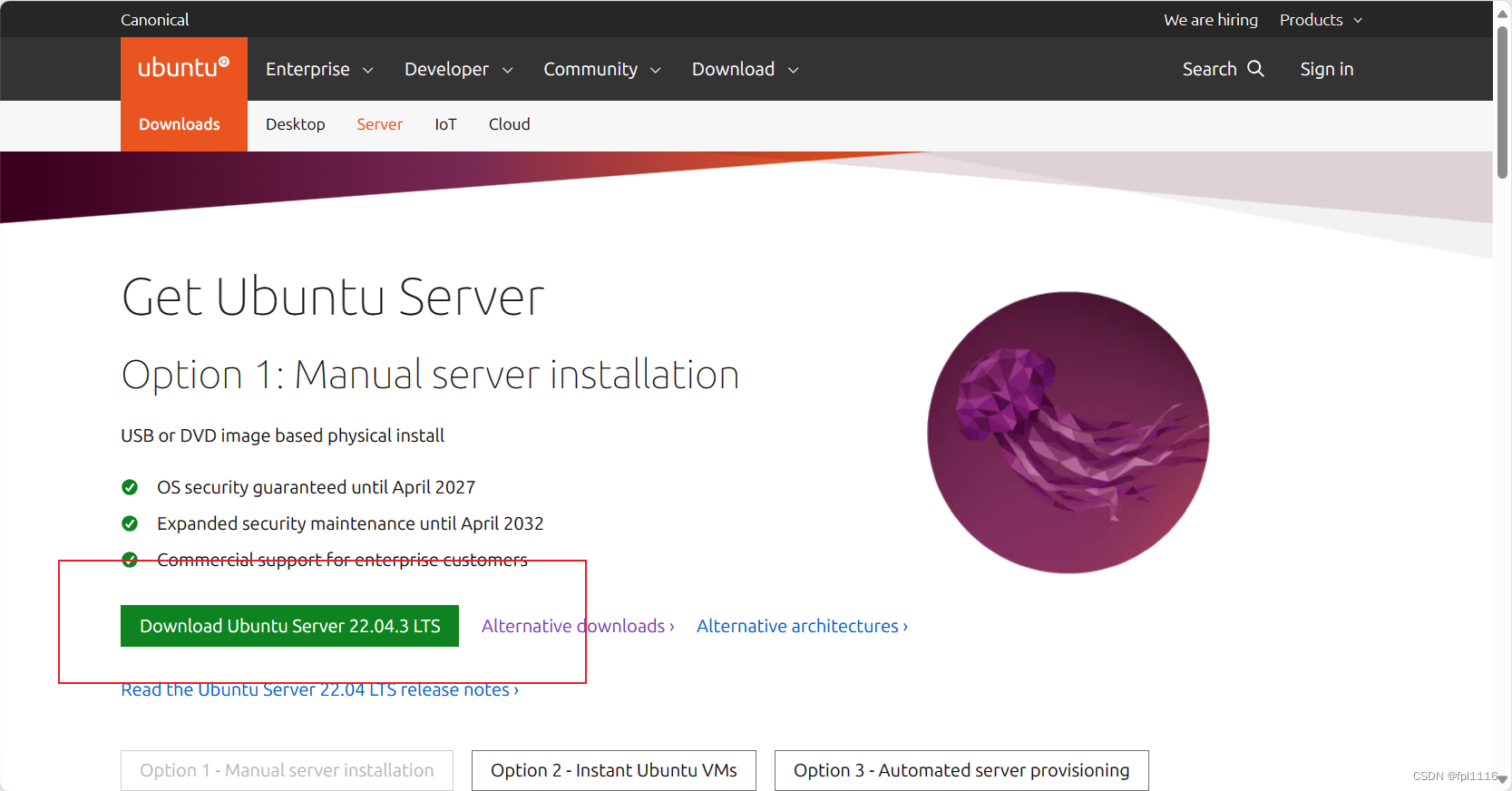Click the Downloads section label
The height and width of the screenshot is (791, 1512).
180,124
